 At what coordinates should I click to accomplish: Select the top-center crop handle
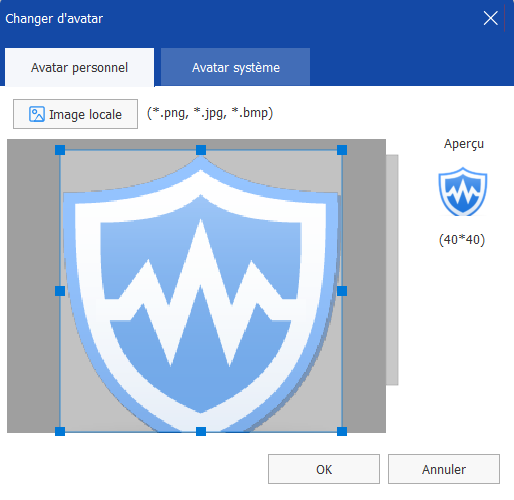(x=201, y=150)
